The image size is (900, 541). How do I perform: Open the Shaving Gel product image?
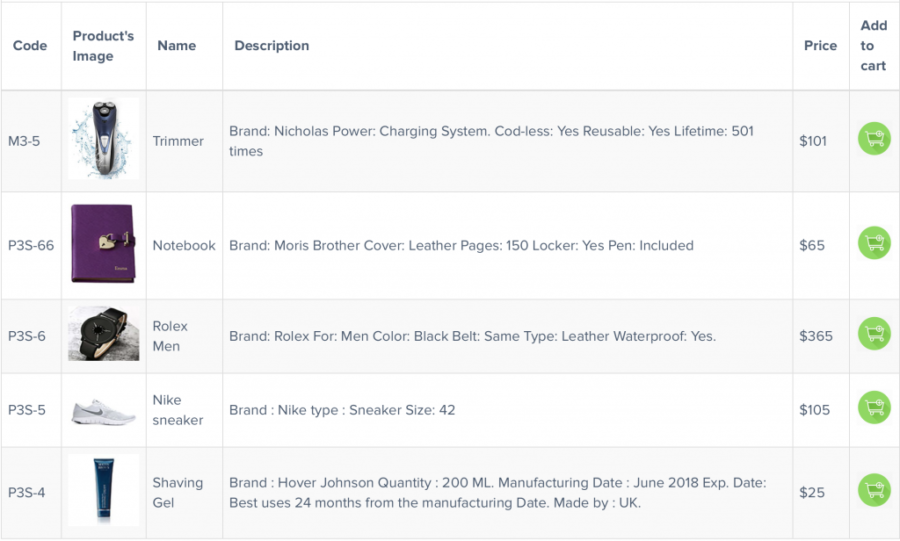(x=103, y=490)
